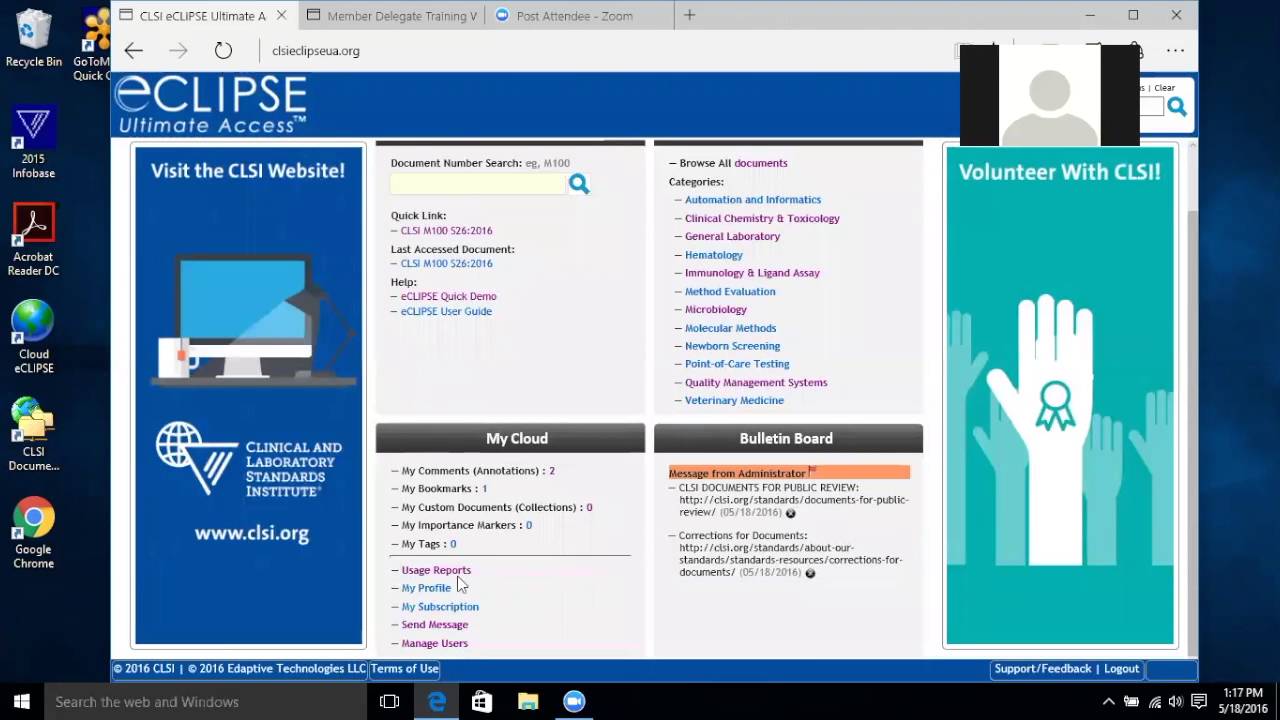
Task: Click the Zoom icon on the taskbar
Action: point(574,701)
